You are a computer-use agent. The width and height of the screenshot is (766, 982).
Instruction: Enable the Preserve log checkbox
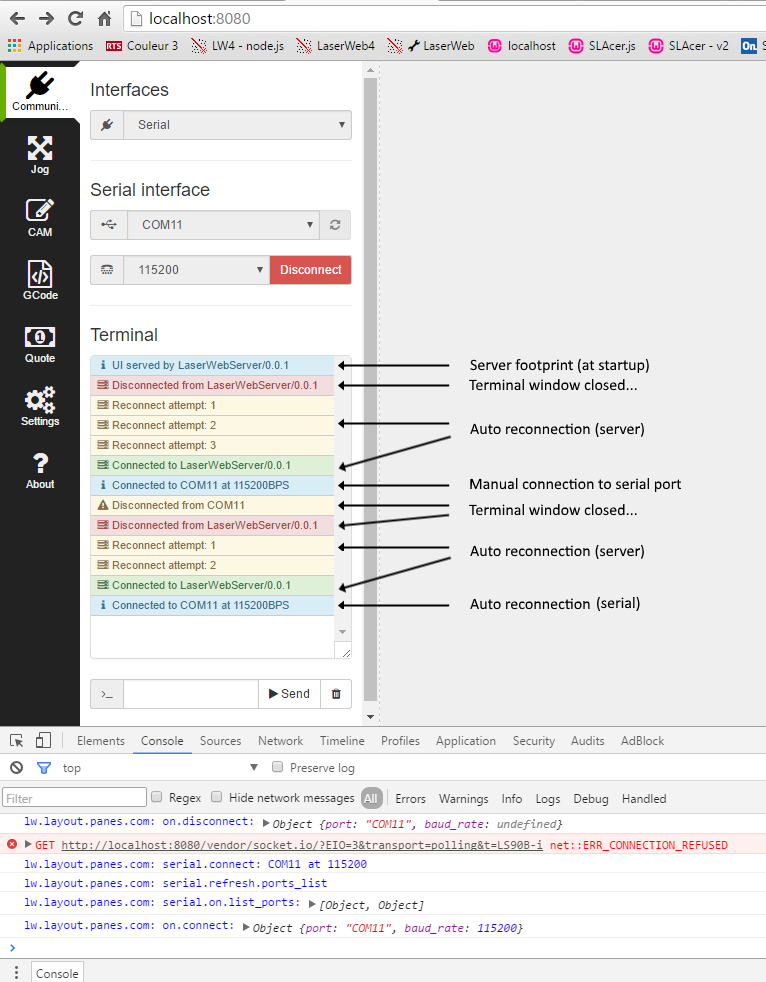tap(277, 767)
